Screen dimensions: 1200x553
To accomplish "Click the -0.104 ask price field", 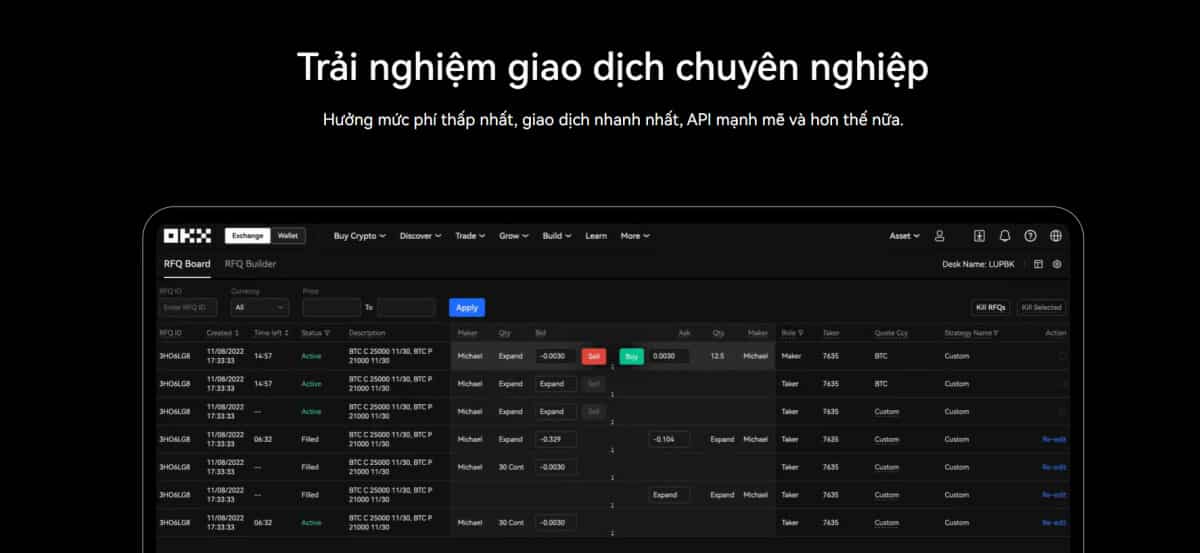I will (668, 439).
